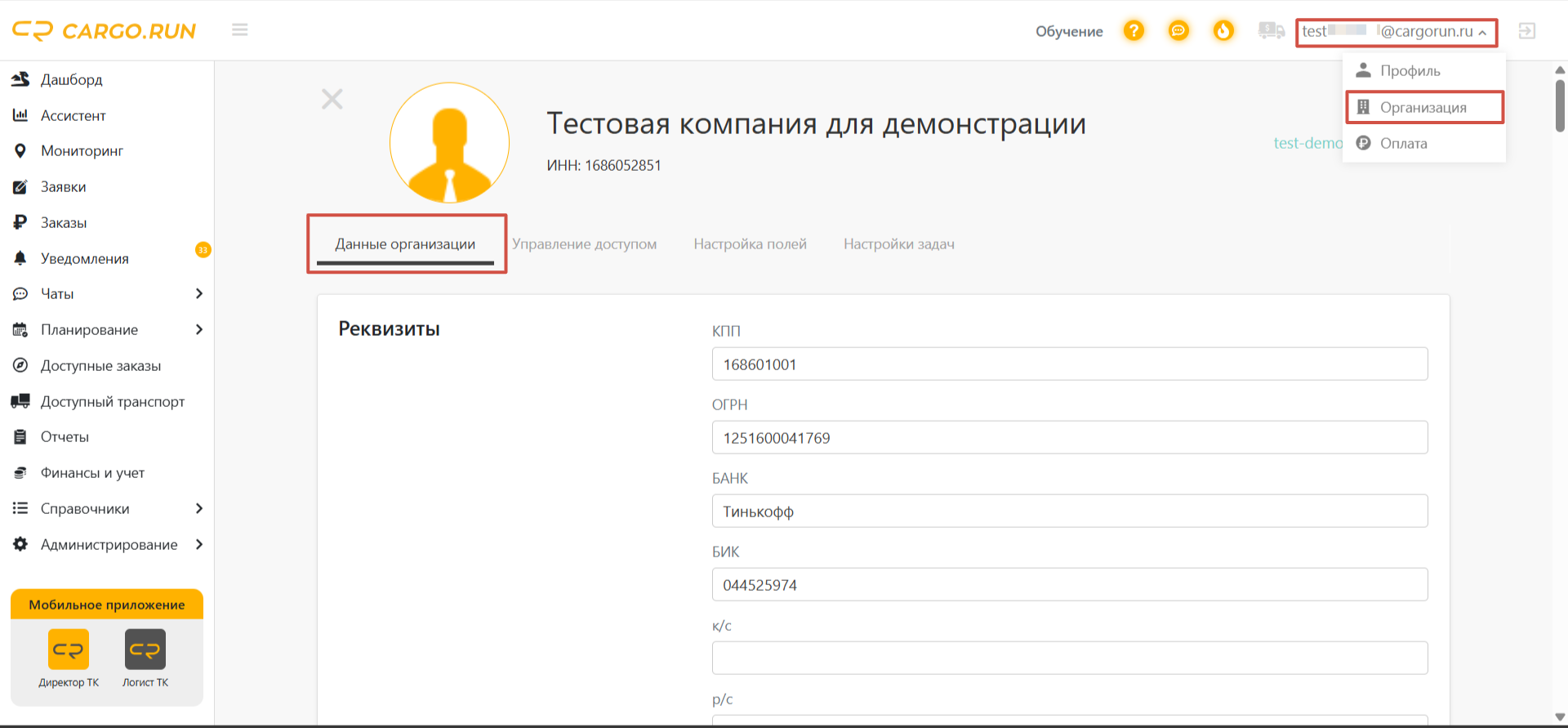Click the Чаты speech bubble icon
This screenshot has width=1568, height=728.
pos(20,293)
